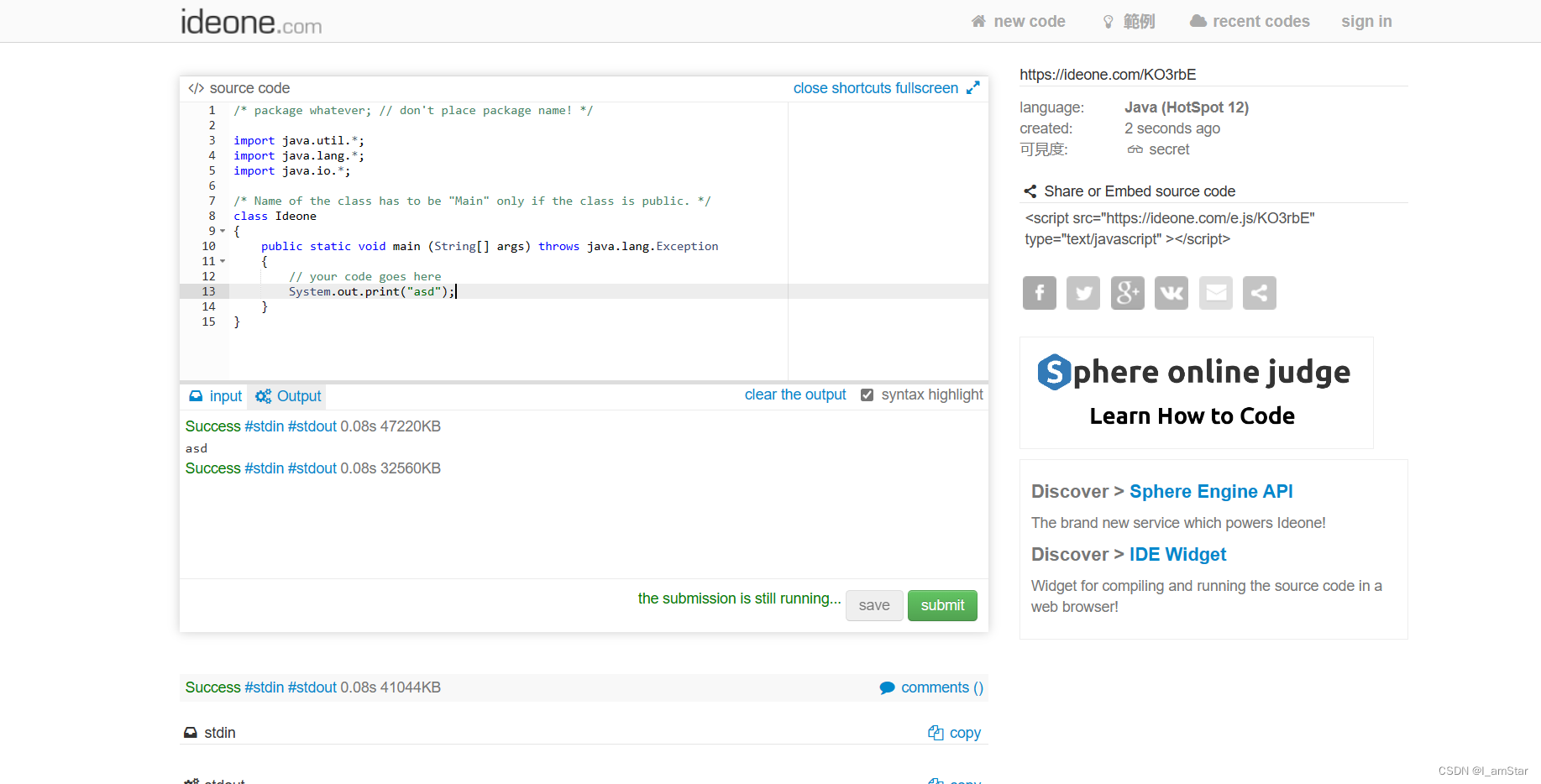Open the new code page
The width and height of the screenshot is (1541, 784).
pos(1018,22)
